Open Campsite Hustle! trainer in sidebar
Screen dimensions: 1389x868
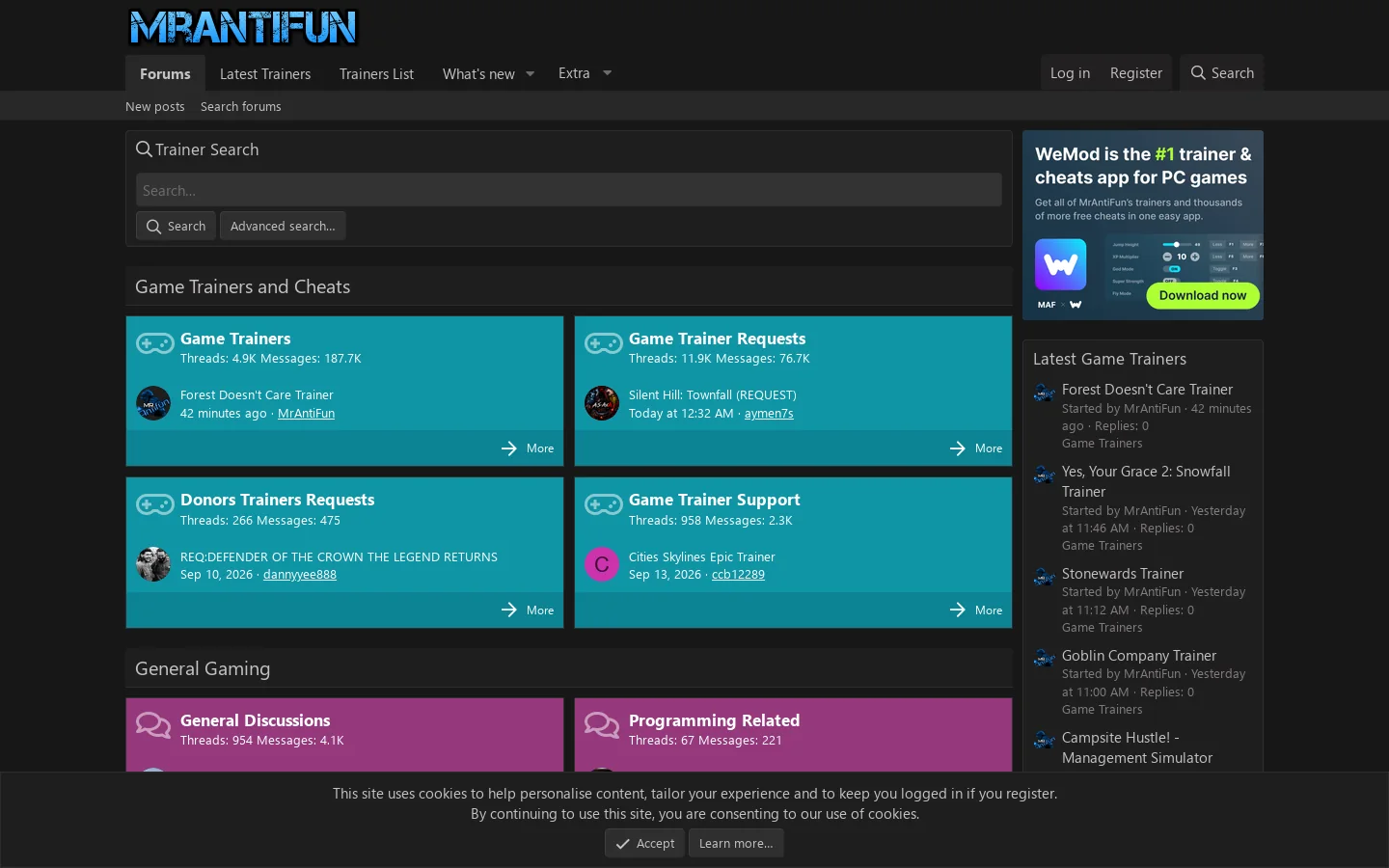[x=1137, y=747]
